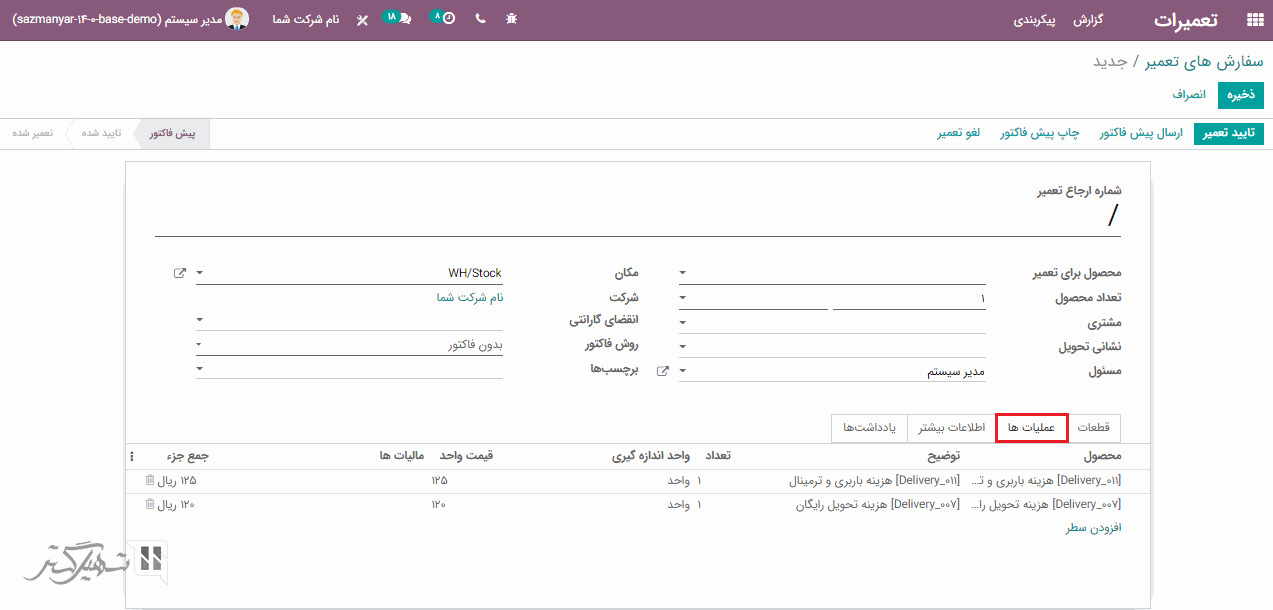This screenshot has width=1273, height=610.
Task: Click افزودن سطر to add a line
Action: coord(1093,528)
